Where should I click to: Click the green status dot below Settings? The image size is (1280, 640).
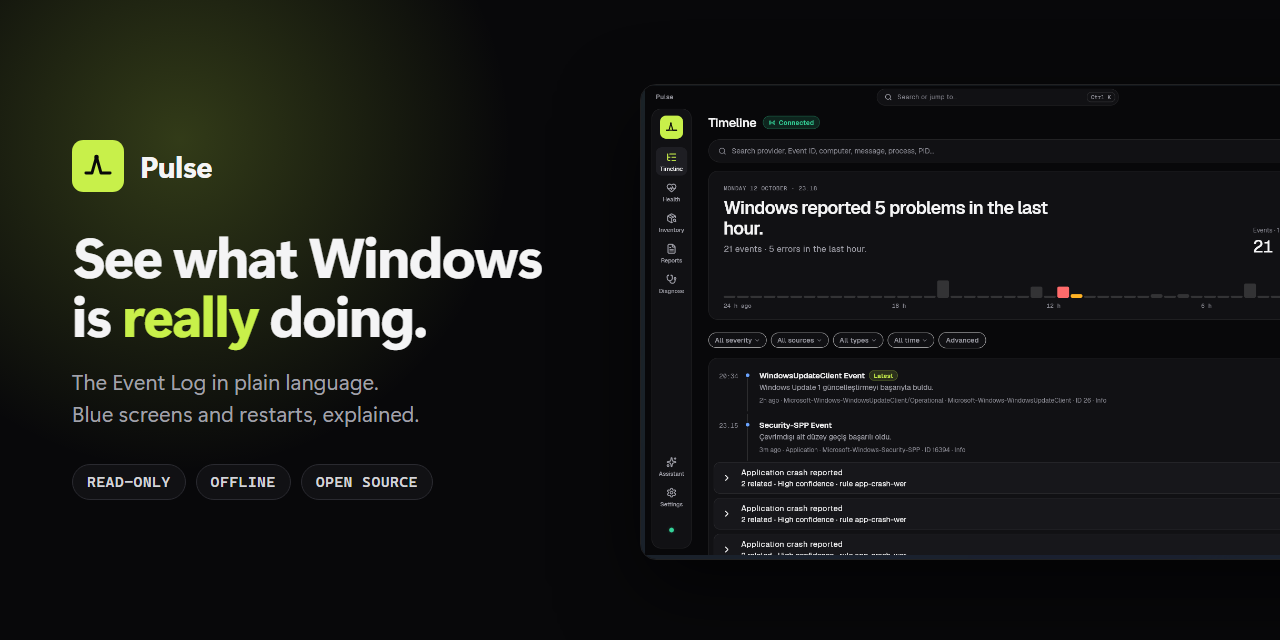(671, 530)
